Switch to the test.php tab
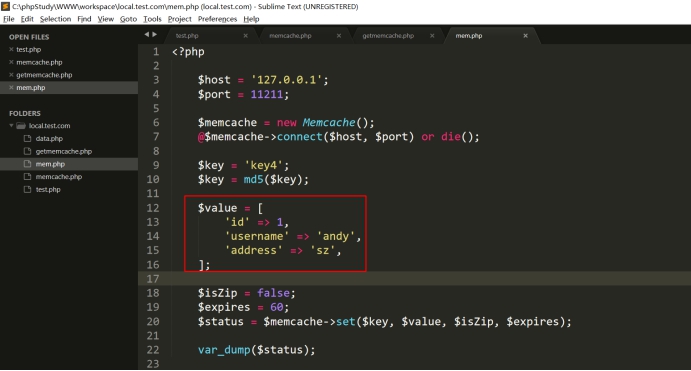Screen dimensions: 691x371 point(187,36)
